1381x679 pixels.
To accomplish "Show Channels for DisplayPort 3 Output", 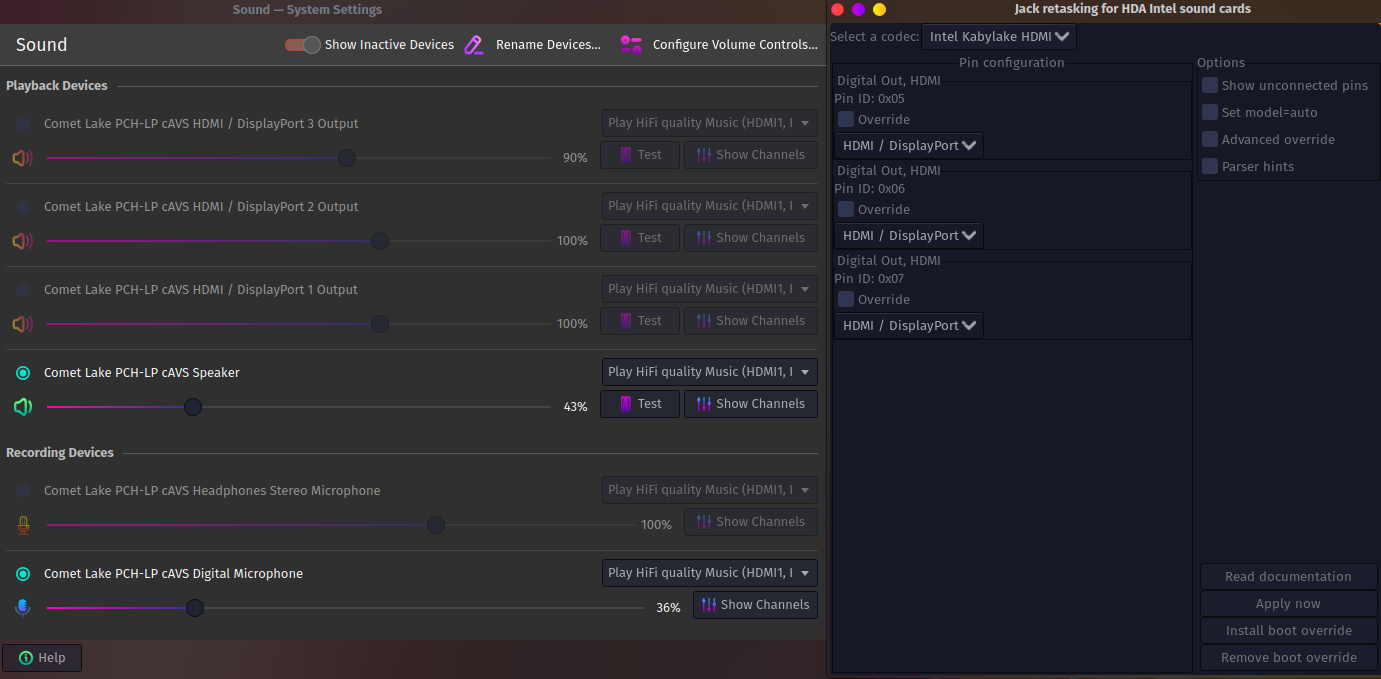I will pyautogui.click(x=751, y=155).
